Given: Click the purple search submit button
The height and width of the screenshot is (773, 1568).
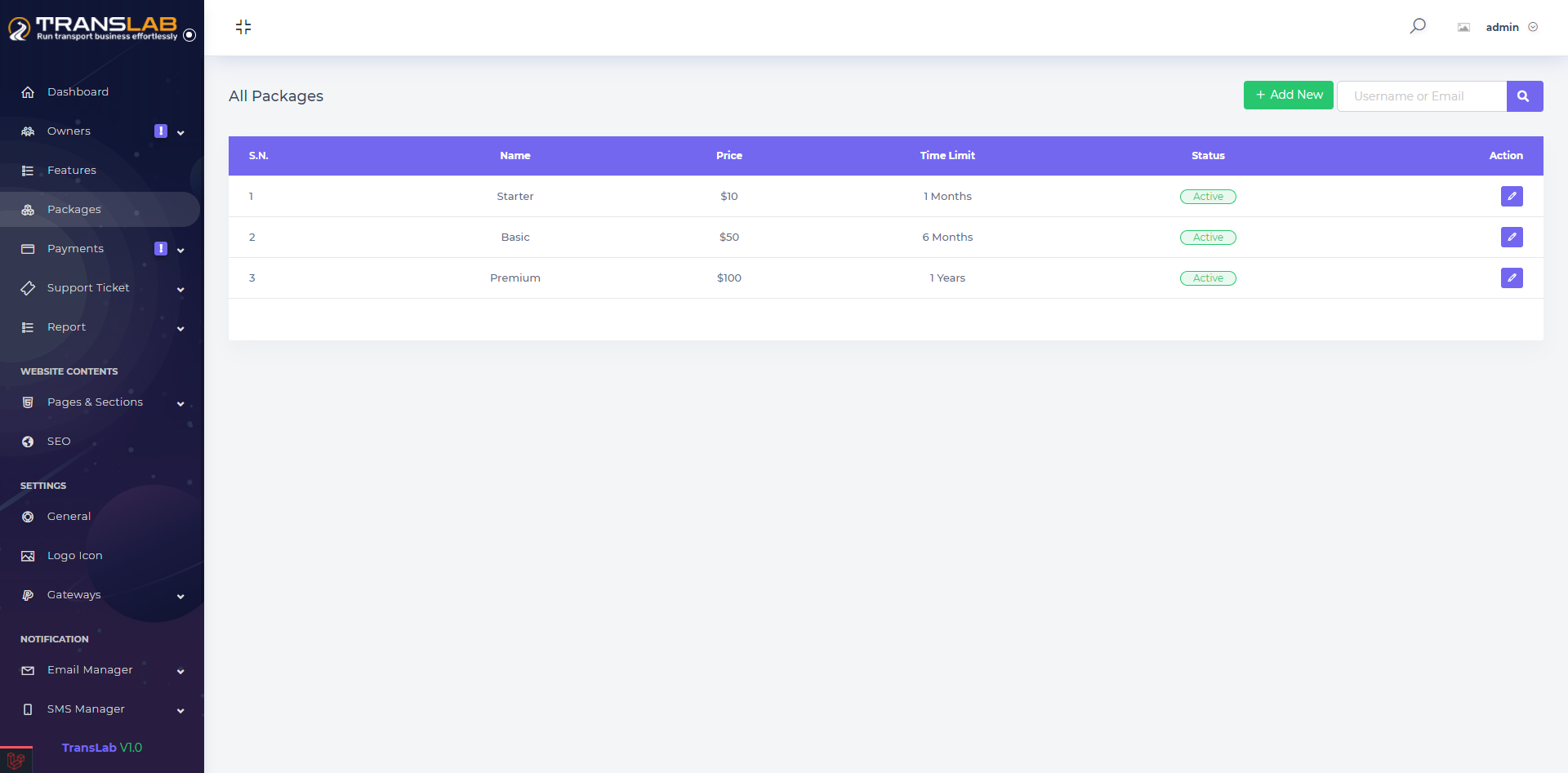Looking at the screenshot, I should [1524, 96].
